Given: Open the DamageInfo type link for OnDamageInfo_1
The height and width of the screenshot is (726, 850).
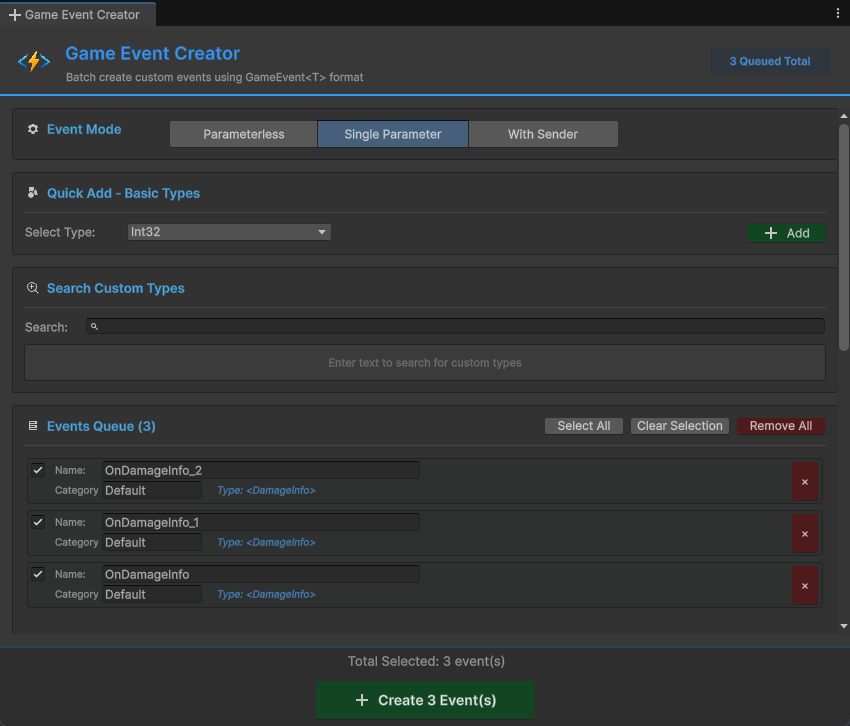Looking at the screenshot, I should tap(268, 542).
